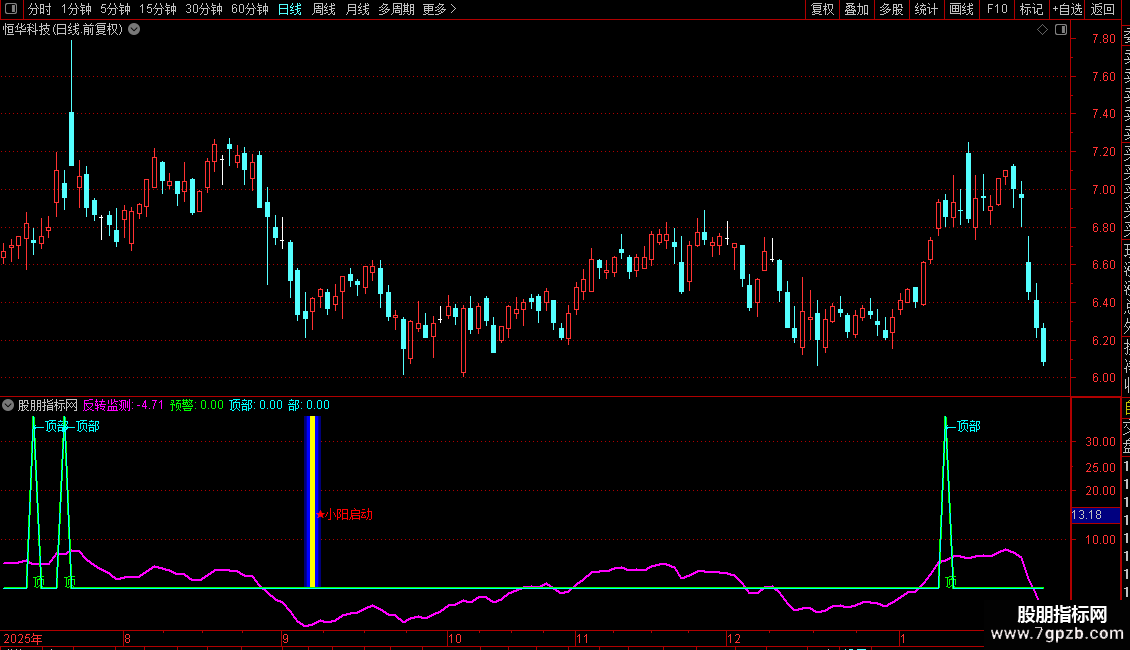1130x650 pixels.
Task: Click the 顶部: 0.00 indicator value
Action: [x=256, y=405]
